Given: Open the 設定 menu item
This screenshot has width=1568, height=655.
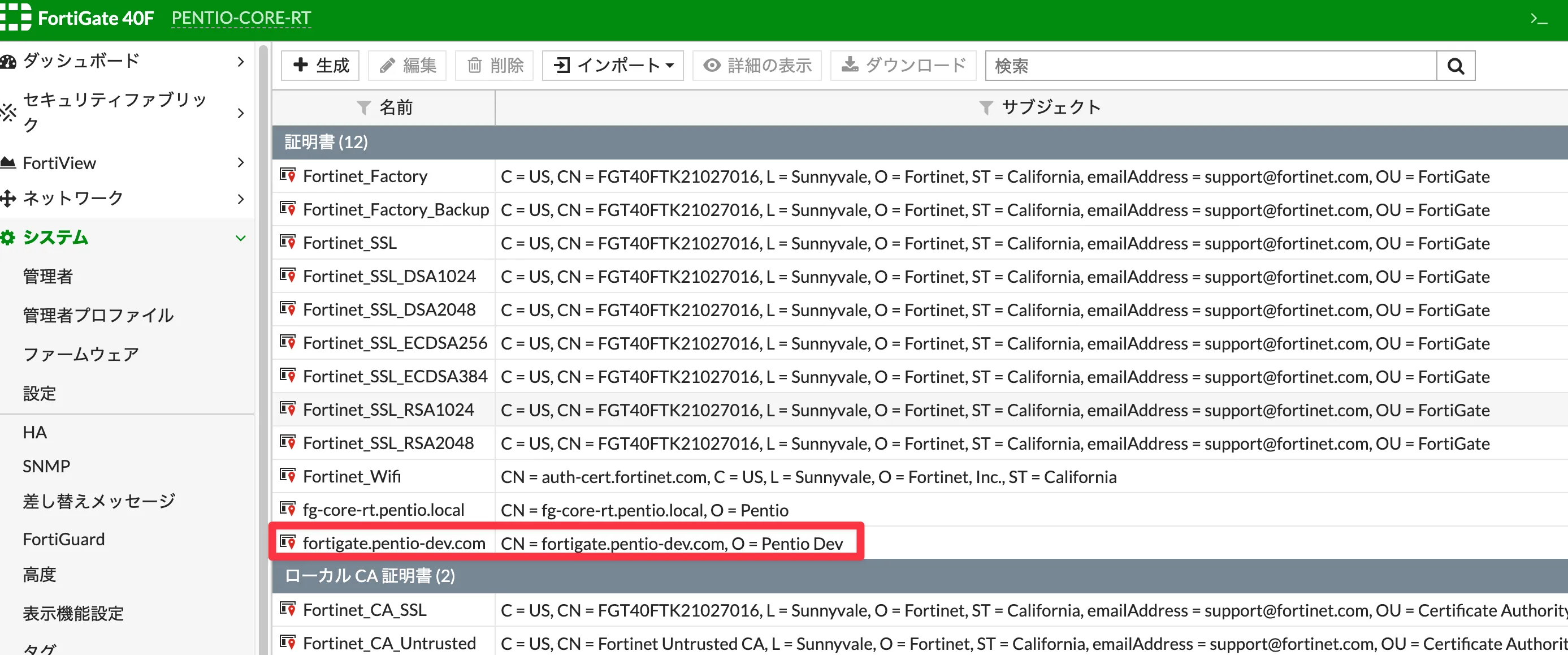Looking at the screenshot, I should (x=40, y=394).
